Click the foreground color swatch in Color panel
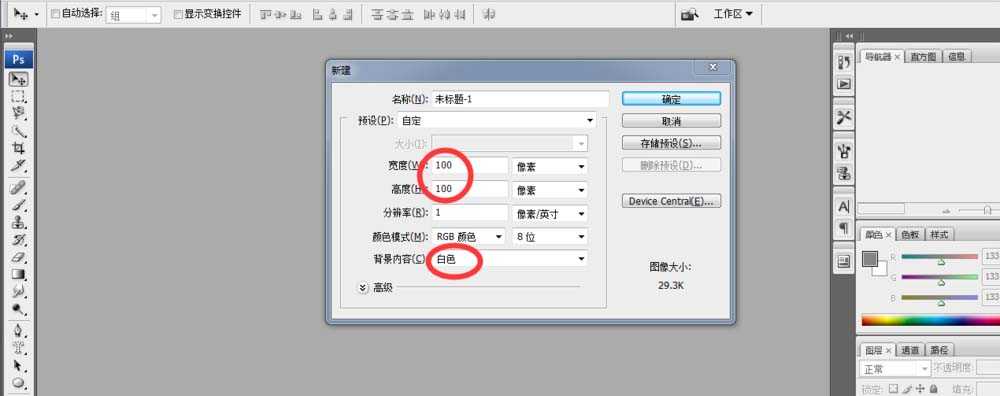The height and width of the screenshot is (396, 1000). point(869,258)
